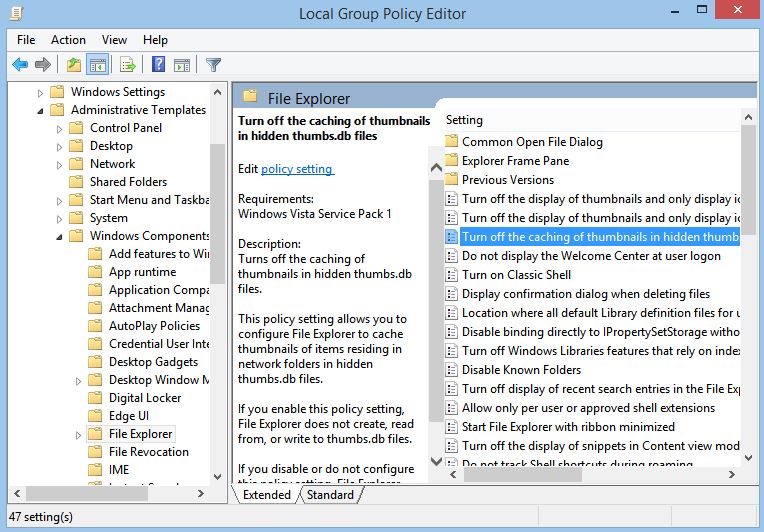Viewport: 764px width, 532px height.
Task: Click the Back arrow toolbar icon
Action: 20,64
